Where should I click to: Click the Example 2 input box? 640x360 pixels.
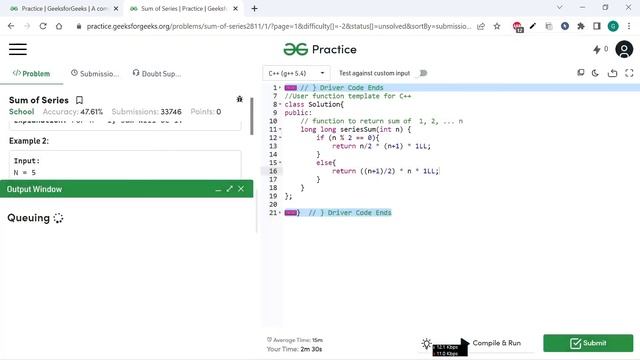pyautogui.click(x=125, y=164)
